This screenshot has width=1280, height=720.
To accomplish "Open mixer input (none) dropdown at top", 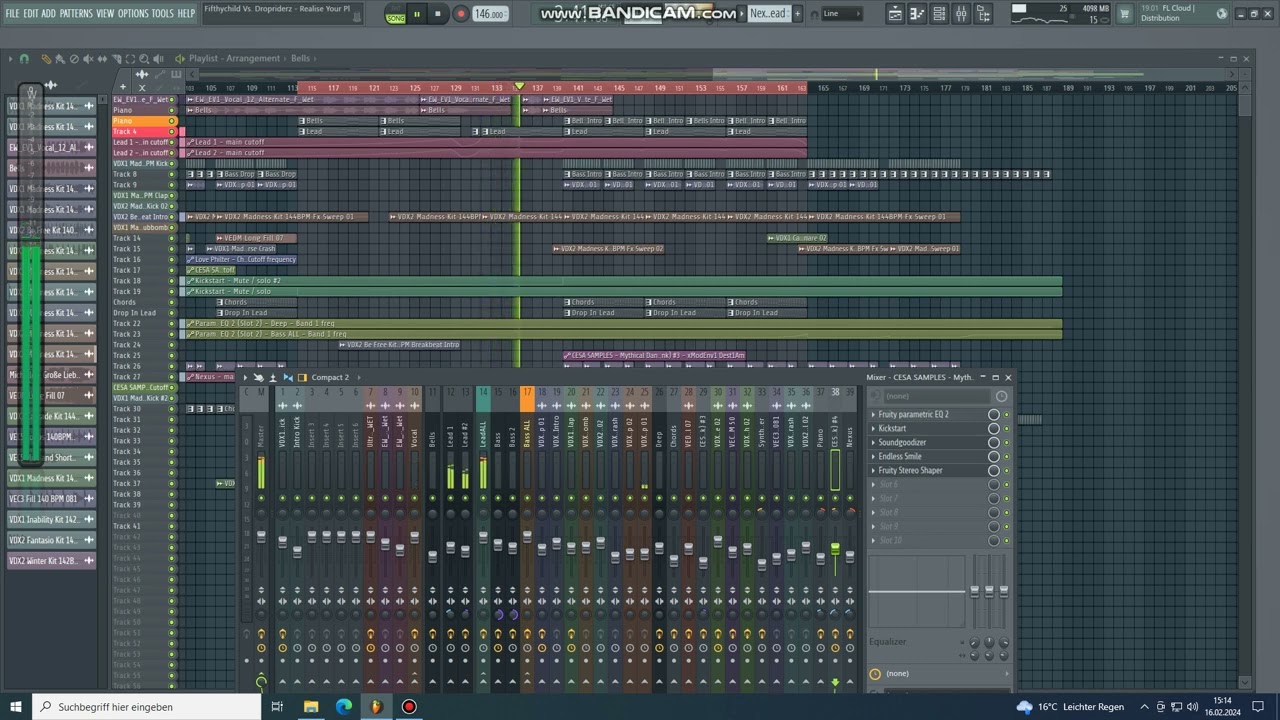I will click(937, 396).
